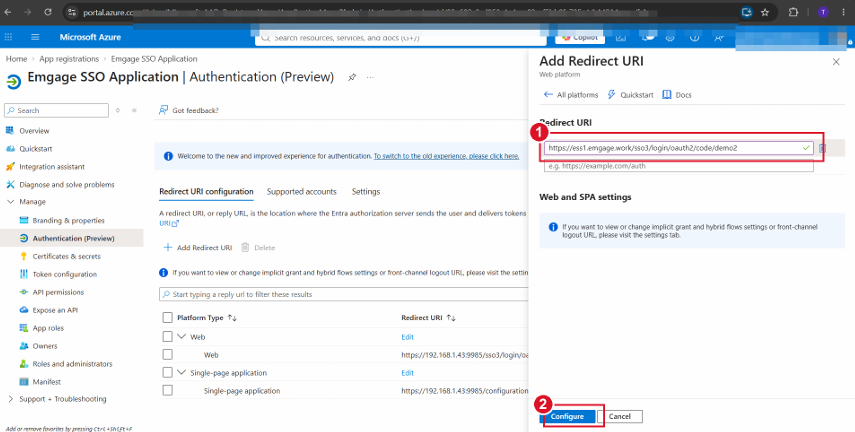
Task: Open Token configuration
Action: point(64,274)
